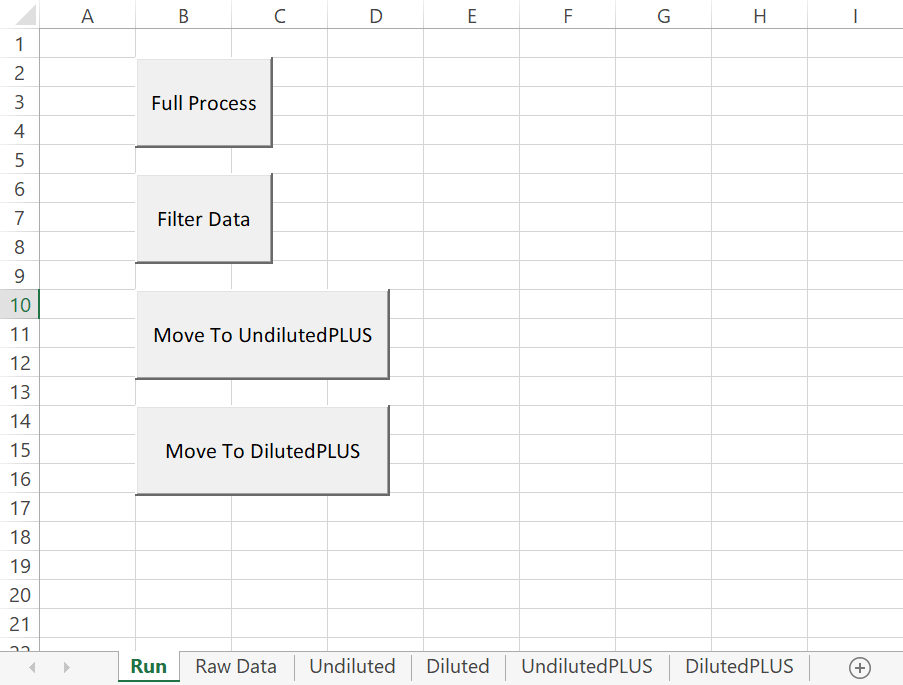
Task: Select column B header
Action: [x=184, y=16]
